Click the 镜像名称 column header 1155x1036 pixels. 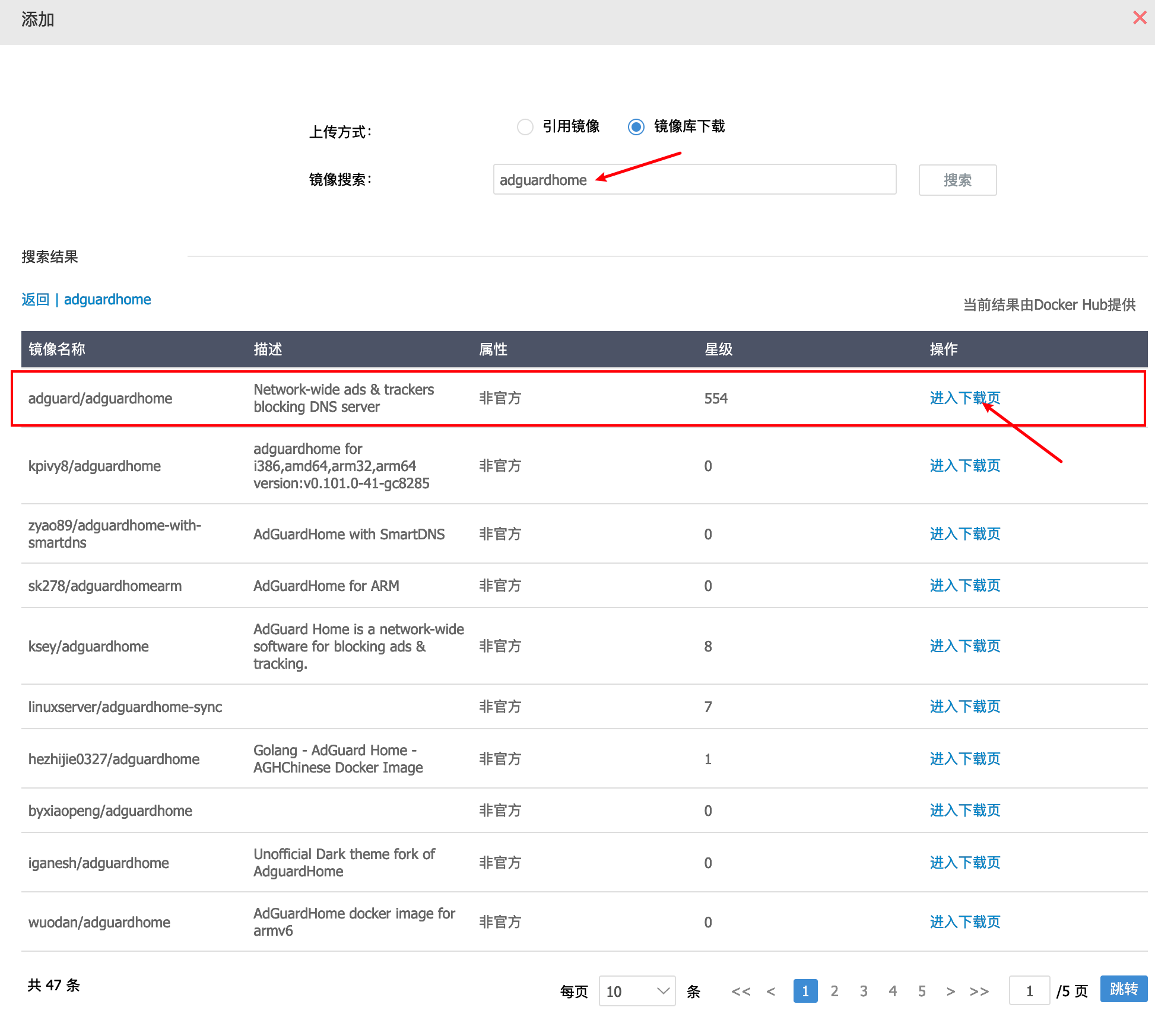tap(57, 349)
